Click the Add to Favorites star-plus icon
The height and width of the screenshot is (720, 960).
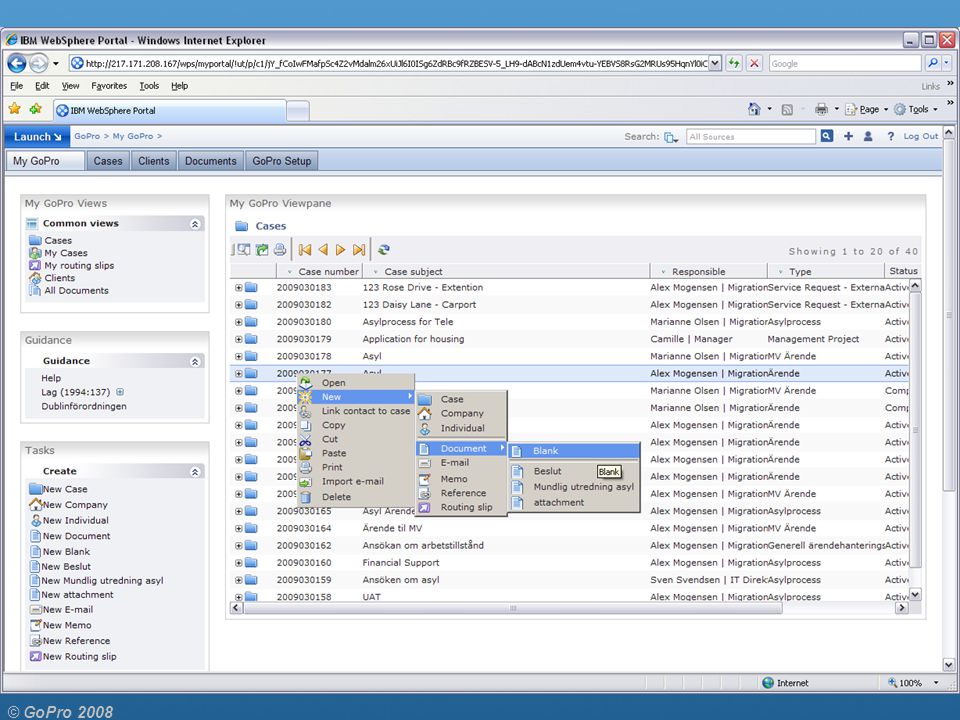[36, 109]
